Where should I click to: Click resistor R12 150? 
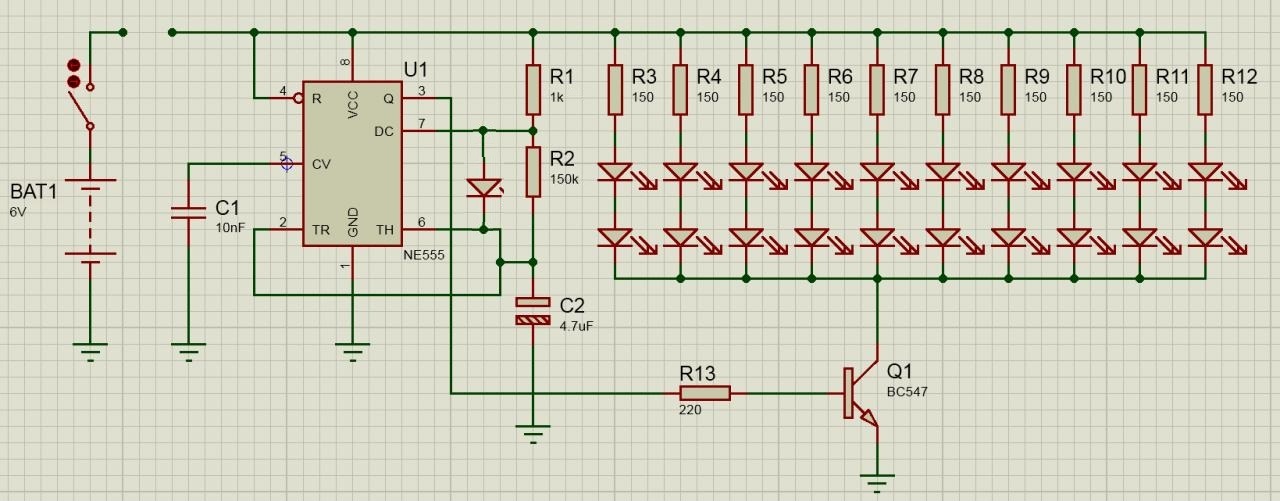coord(1205,90)
